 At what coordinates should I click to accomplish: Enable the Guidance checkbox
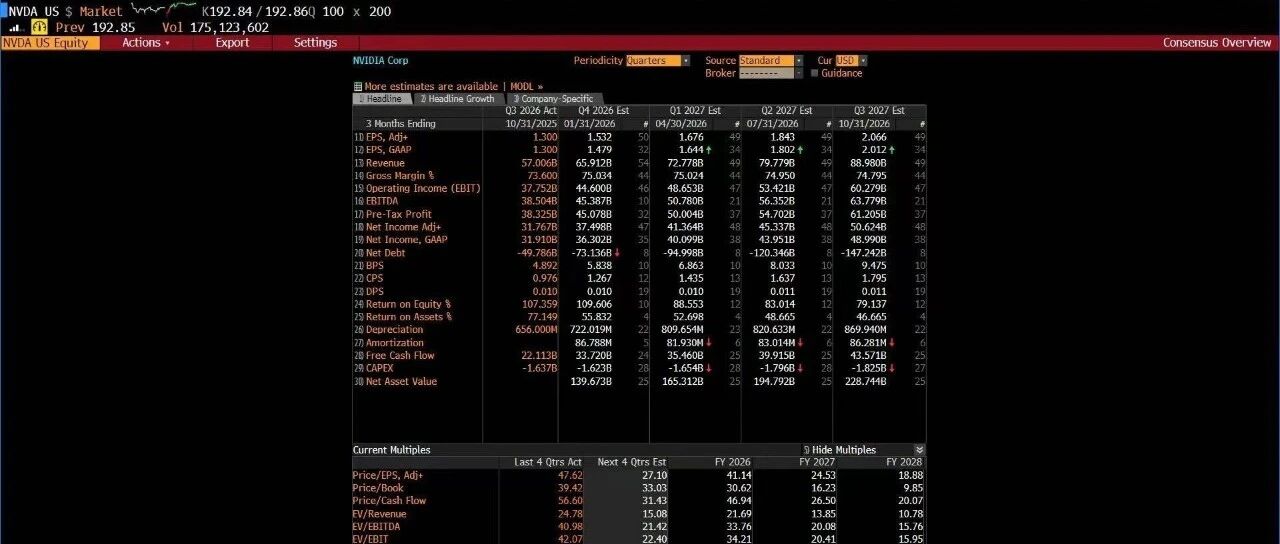tap(814, 73)
